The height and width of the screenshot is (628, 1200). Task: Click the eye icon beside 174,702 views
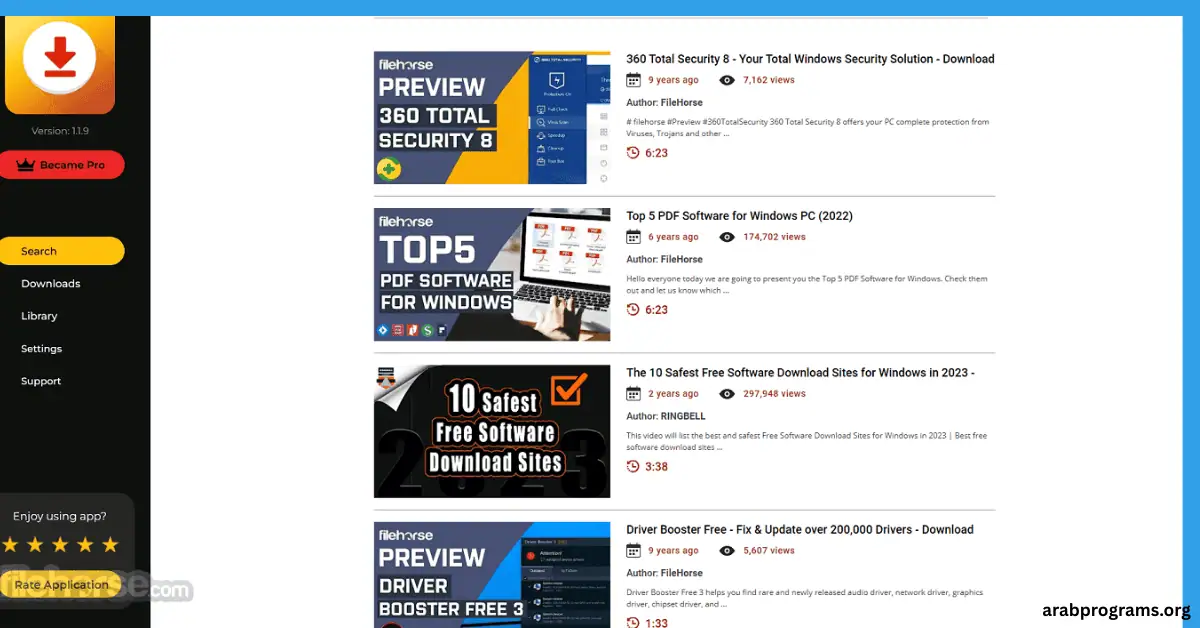point(727,237)
